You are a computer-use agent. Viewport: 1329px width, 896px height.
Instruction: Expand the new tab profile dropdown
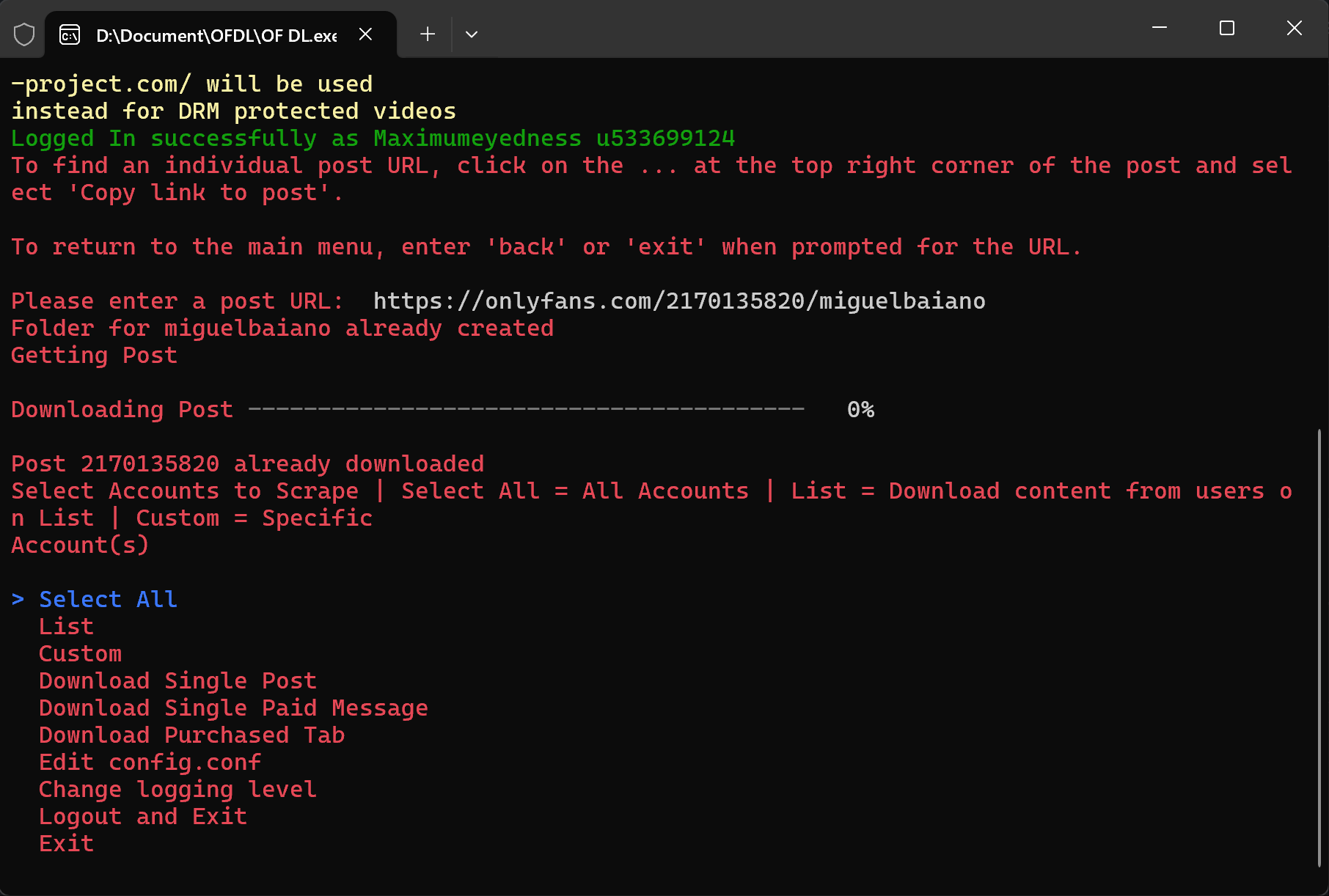click(472, 34)
